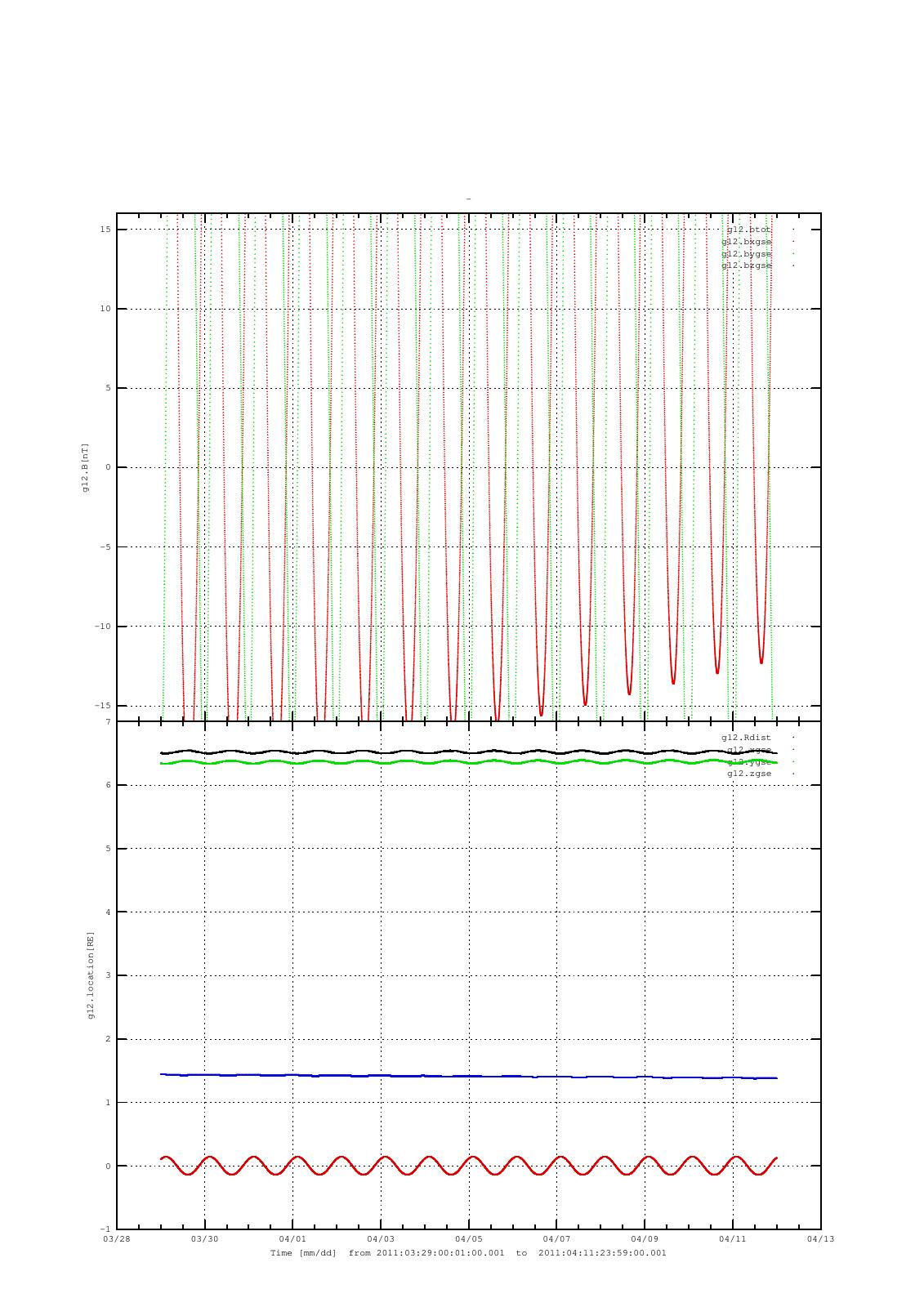Click the g12.bxgse legend entry
Screen dimensions: 924x1307
[x=747, y=242]
